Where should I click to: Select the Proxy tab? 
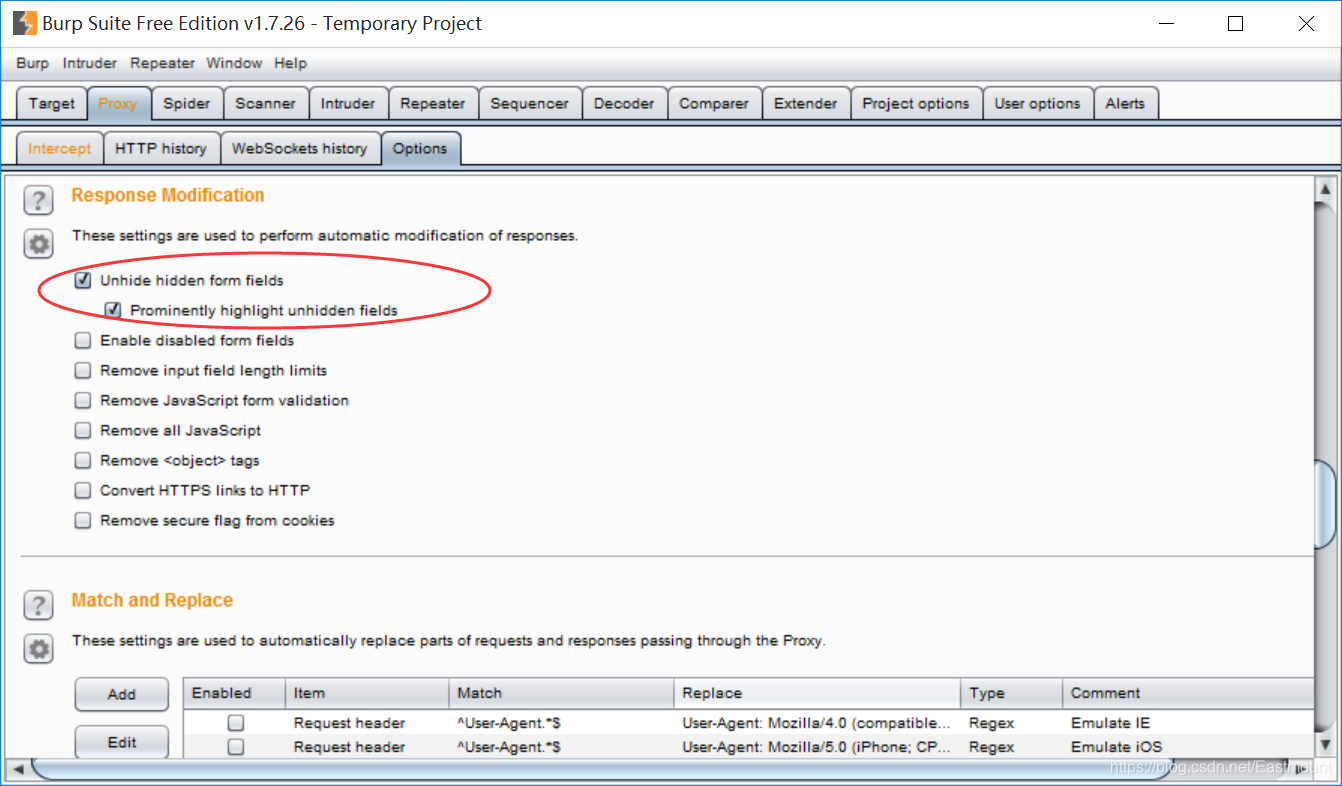tap(118, 103)
